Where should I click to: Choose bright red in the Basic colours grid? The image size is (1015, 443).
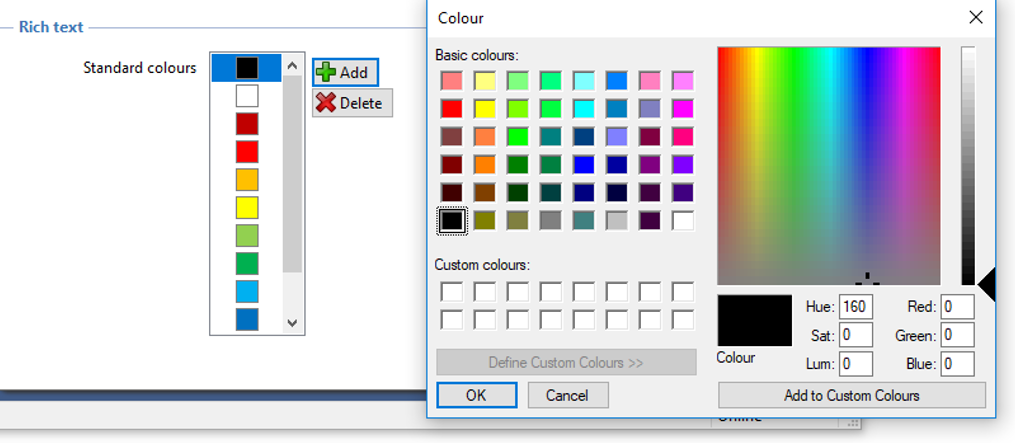(x=452, y=108)
